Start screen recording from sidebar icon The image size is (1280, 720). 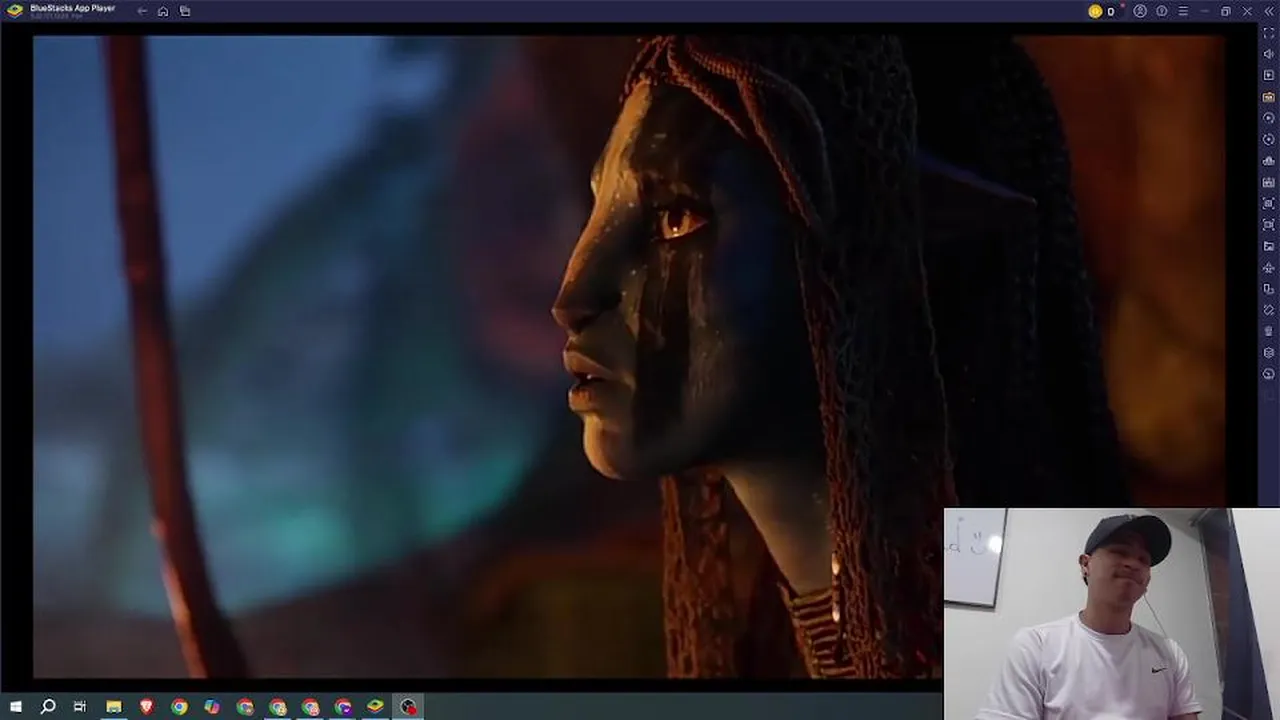click(x=1269, y=225)
